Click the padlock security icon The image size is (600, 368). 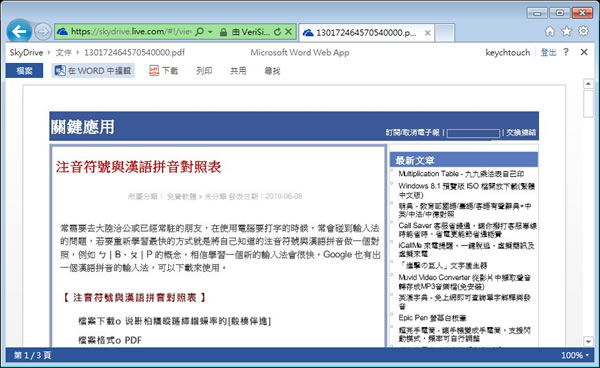click(223, 32)
